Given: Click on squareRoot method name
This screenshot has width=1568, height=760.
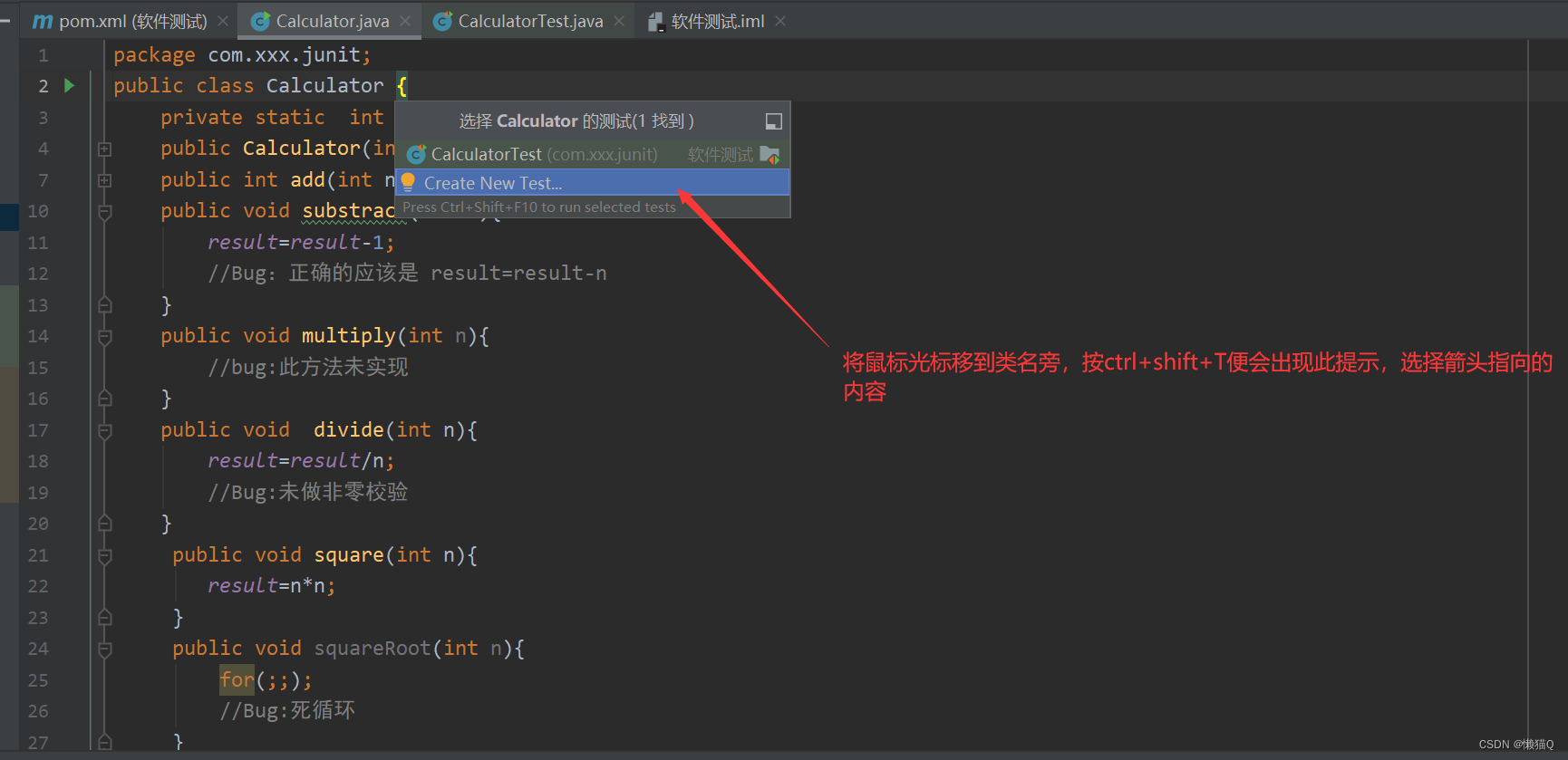Looking at the screenshot, I should (x=373, y=648).
